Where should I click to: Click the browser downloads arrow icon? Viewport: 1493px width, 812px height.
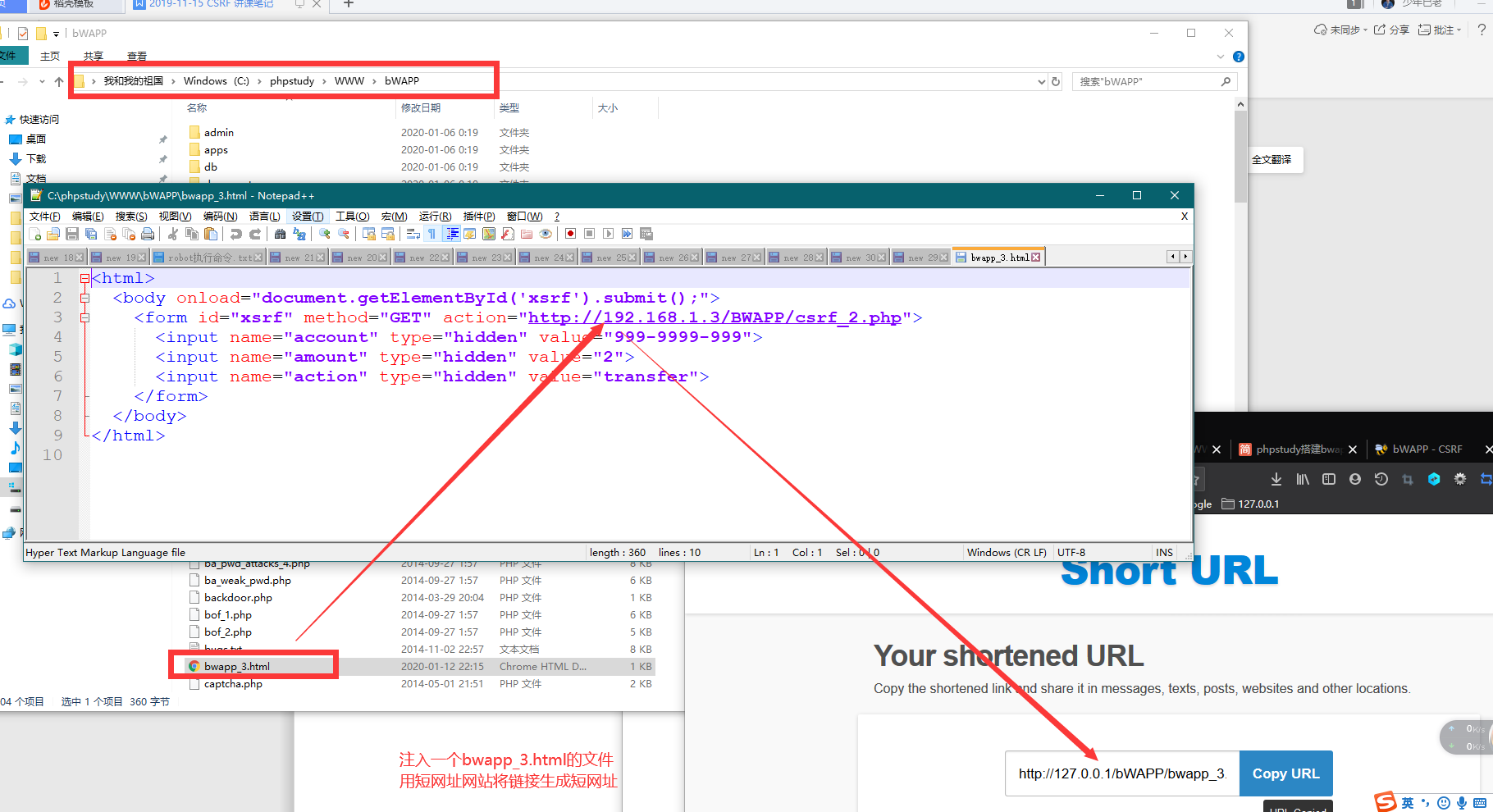[1276, 479]
